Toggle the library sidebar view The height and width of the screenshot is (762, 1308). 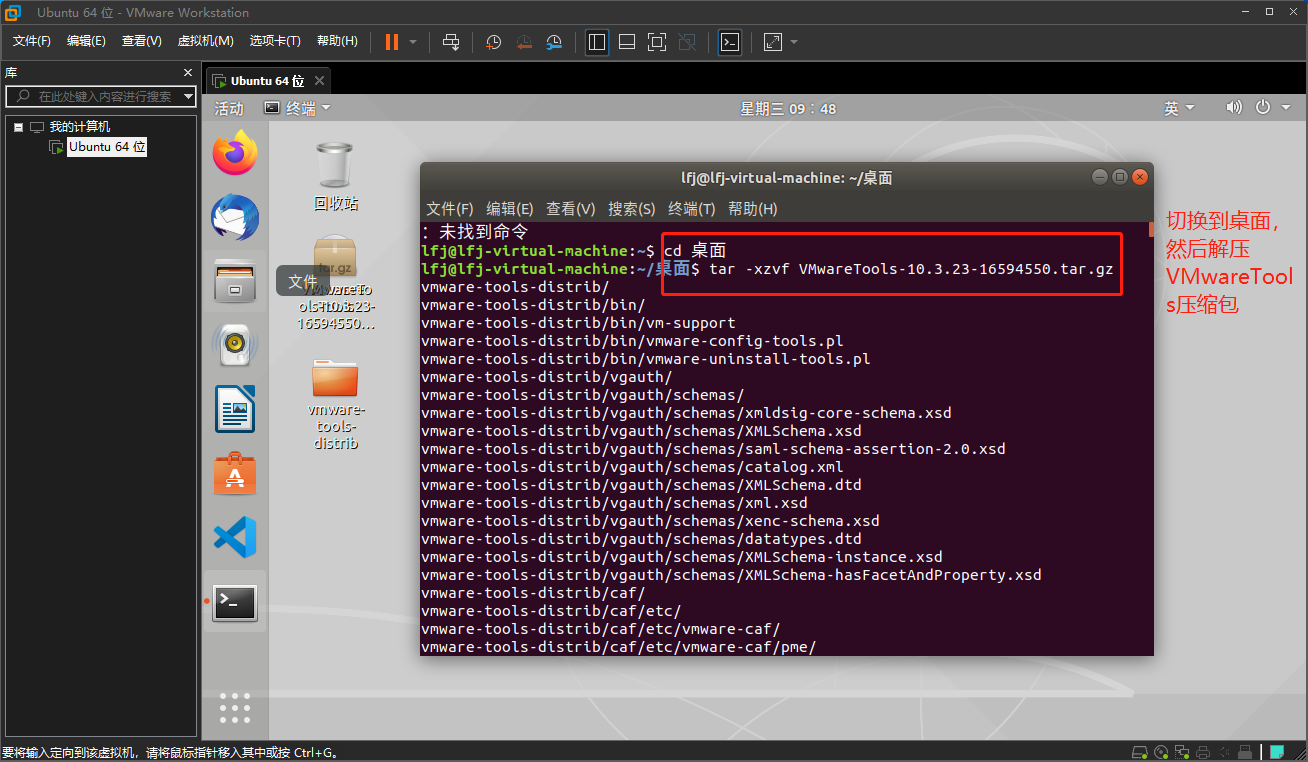point(597,42)
